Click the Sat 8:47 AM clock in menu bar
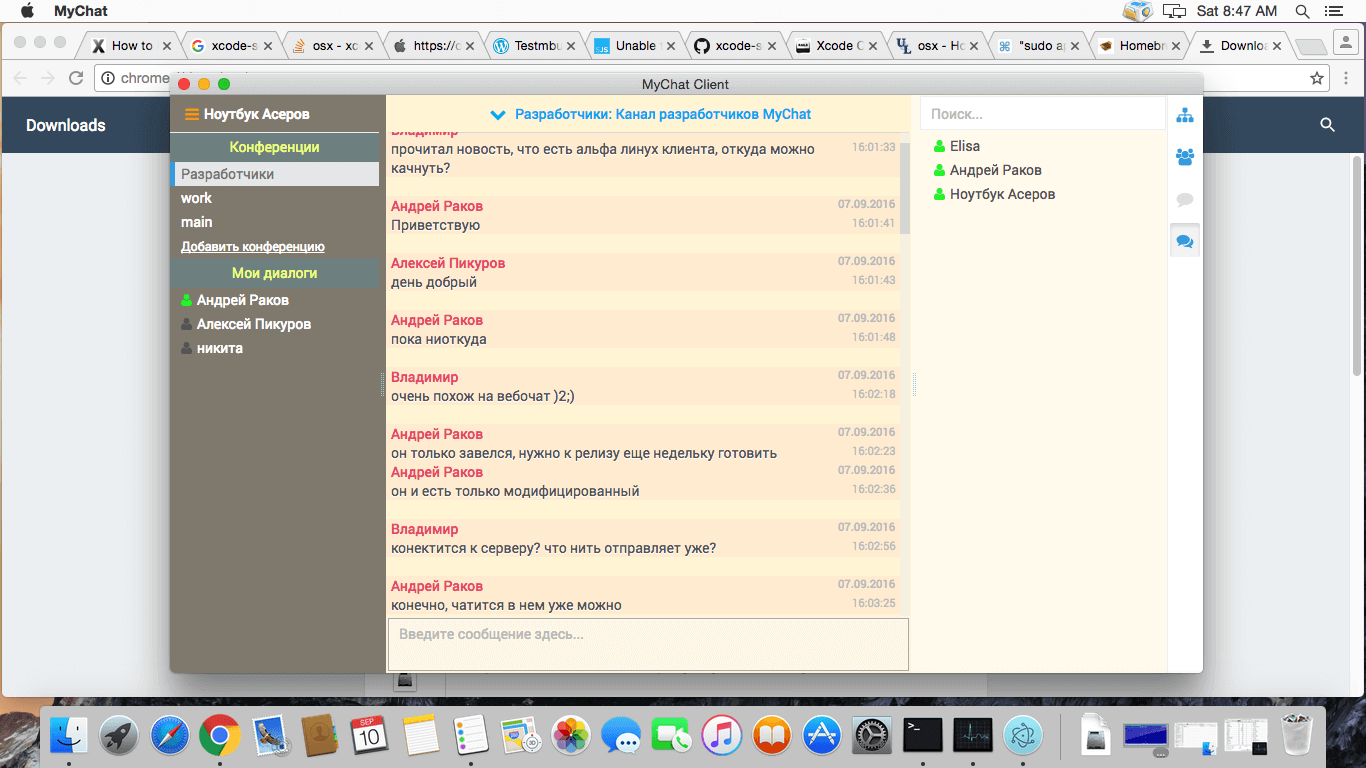The height and width of the screenshot is (768, 1366). tap(1237, 11)
